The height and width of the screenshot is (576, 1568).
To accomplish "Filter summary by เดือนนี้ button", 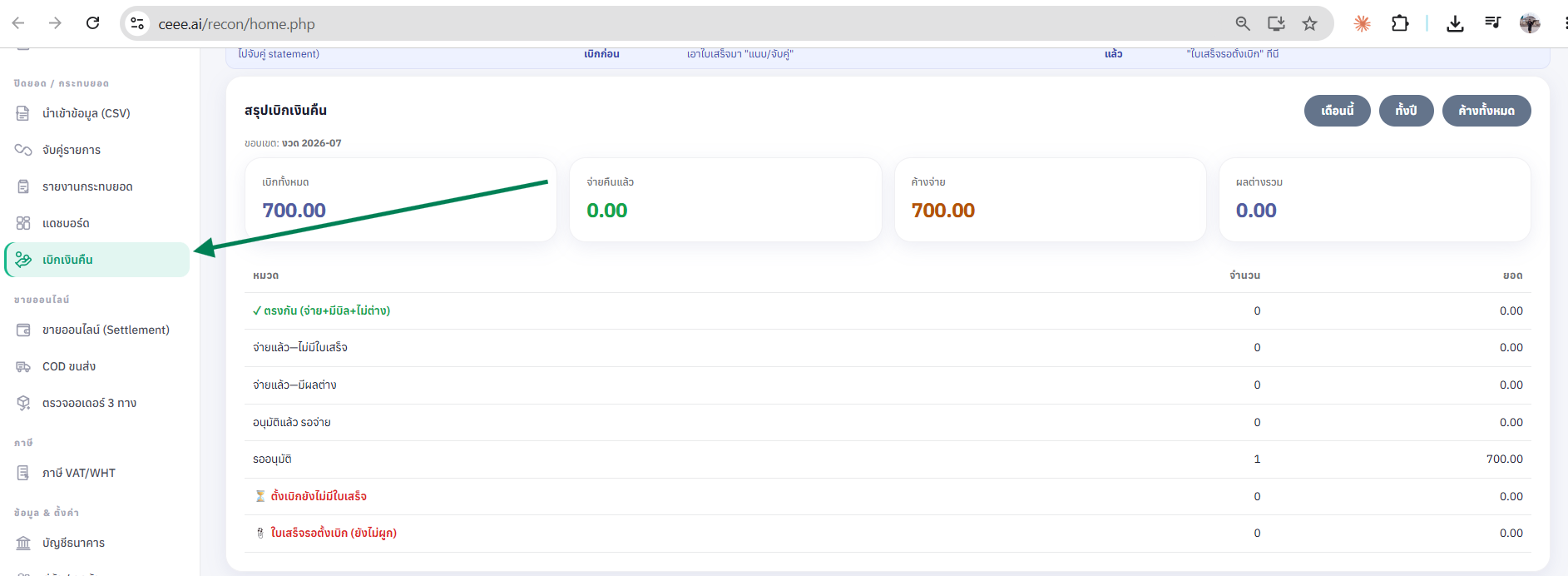I will pos(1337,111).
